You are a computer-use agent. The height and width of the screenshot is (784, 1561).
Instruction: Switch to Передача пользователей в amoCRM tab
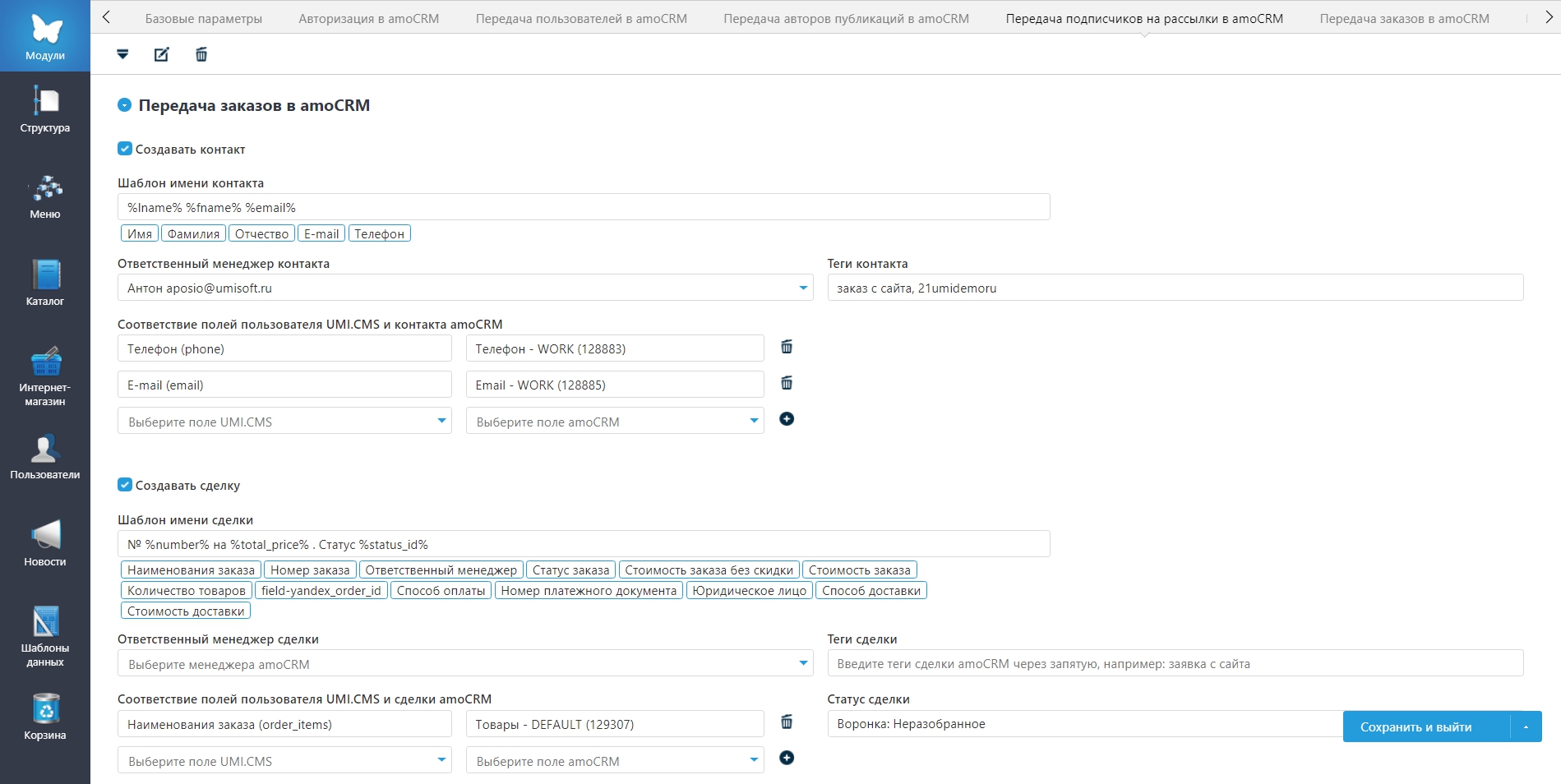(581, 18)
